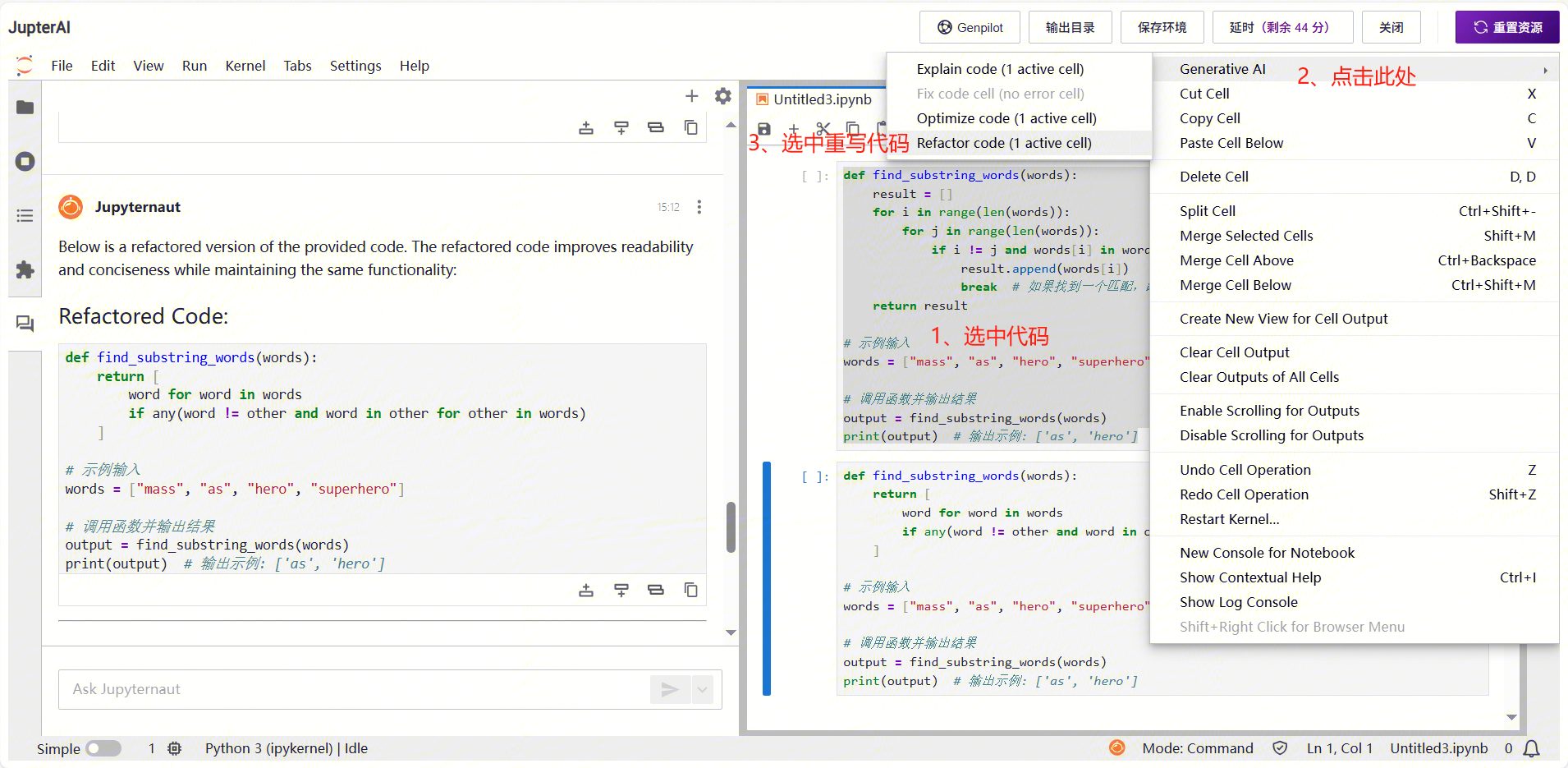Click the Genpilot button
The height and width of the screenshot is (768, 1568).
[970, 27]
